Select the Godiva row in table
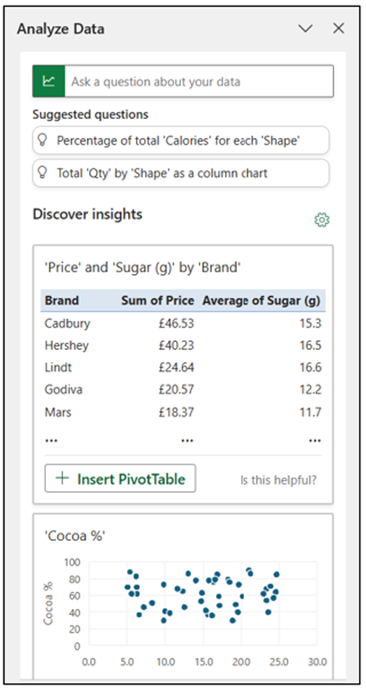The width and height of the screenshot is (366, 688). [x=183, y=389]
